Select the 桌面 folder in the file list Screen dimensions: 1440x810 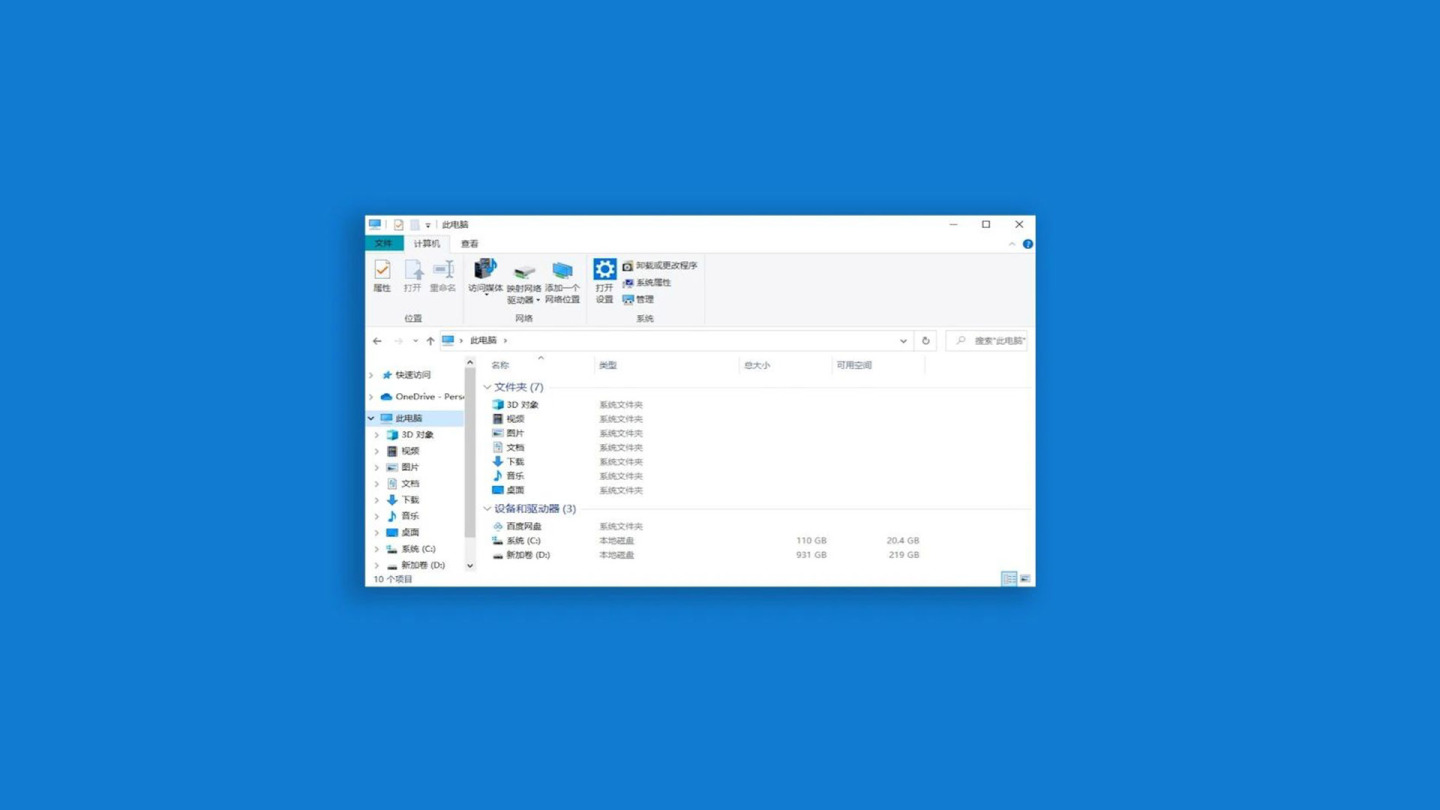tap(508, 490)
